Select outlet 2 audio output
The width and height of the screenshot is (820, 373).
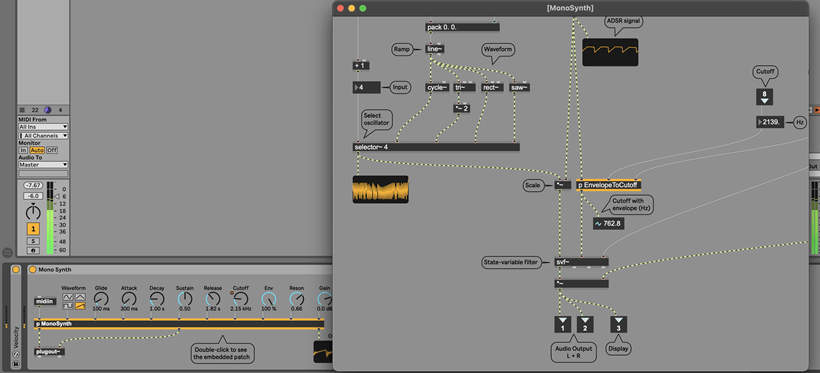tap(585, 324)
